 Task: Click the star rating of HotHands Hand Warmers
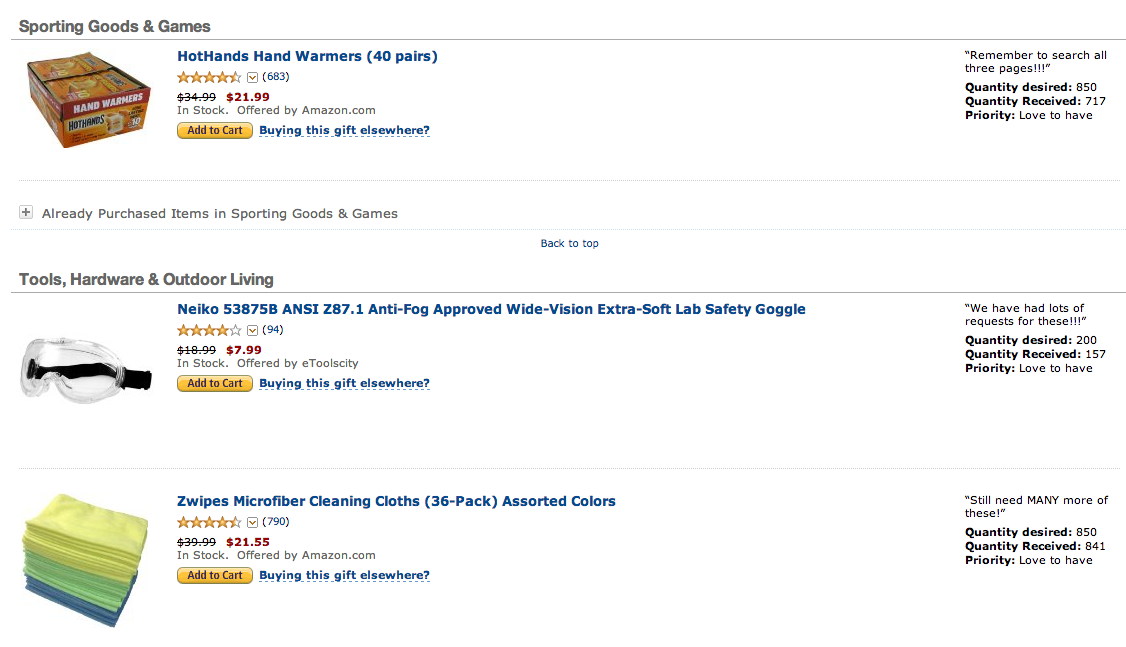[x=209, y=77]
